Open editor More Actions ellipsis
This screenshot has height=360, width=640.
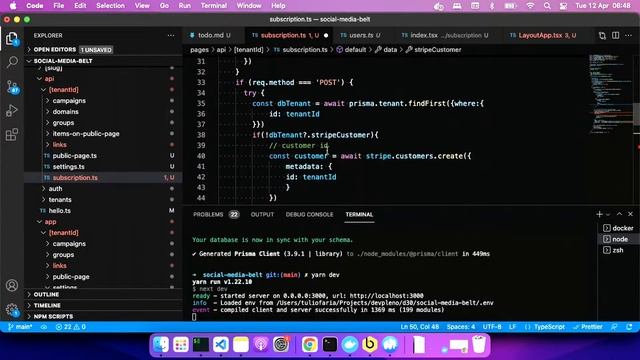coord(629,36)
